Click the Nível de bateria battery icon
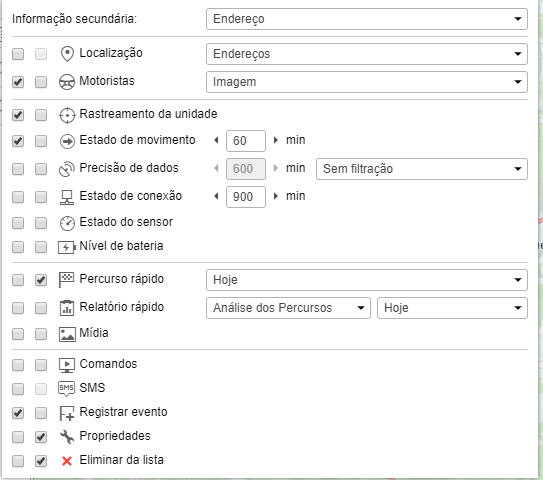The height and width of the screenshot is (480, 543). click(x=67, y=247)
